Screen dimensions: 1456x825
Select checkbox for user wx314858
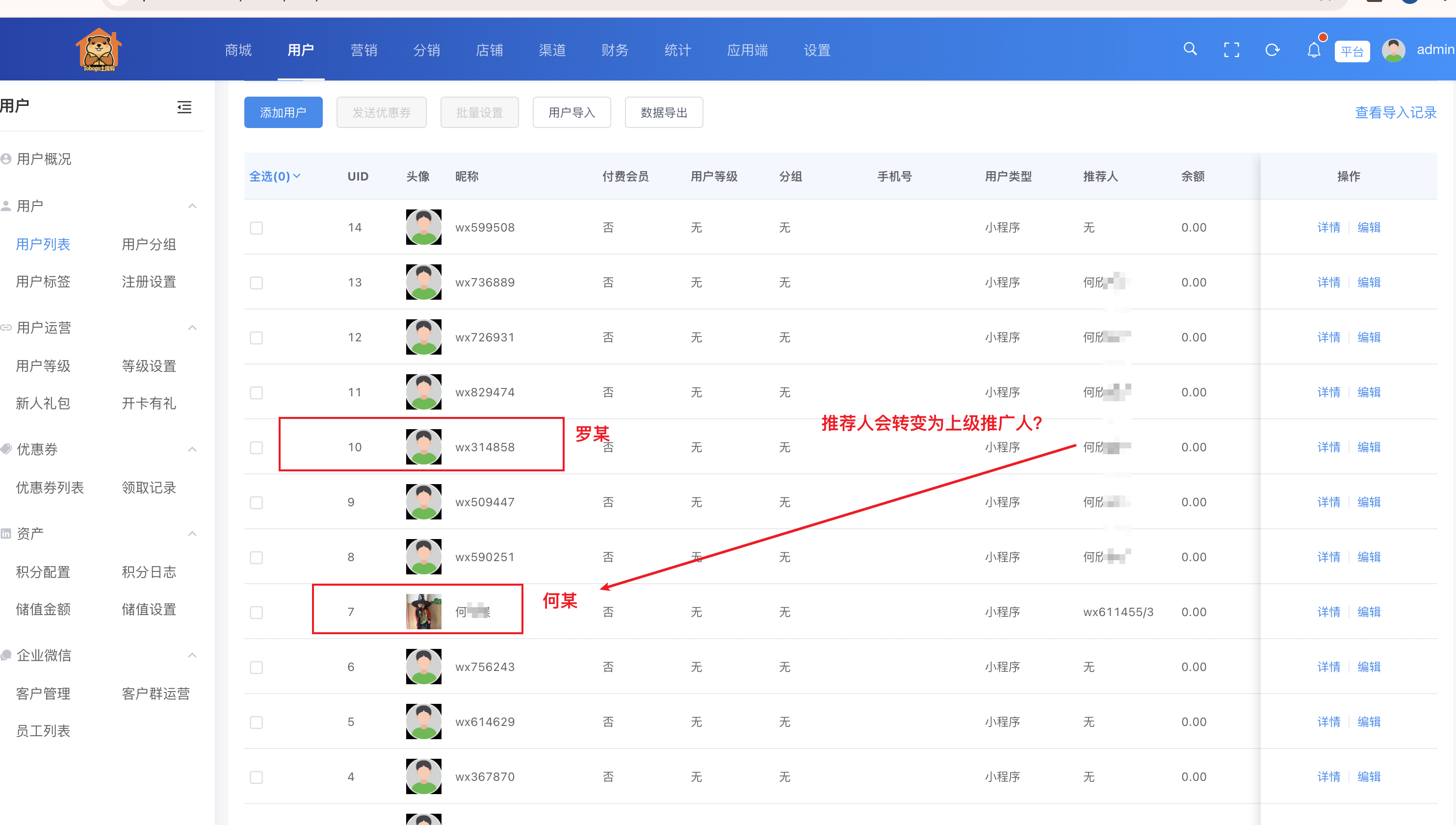point(256,448)
